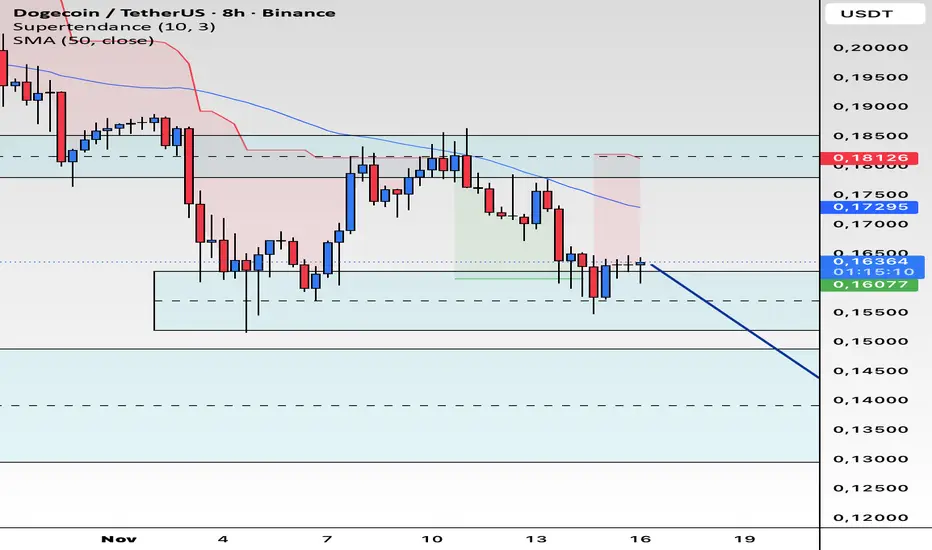The image size is (932, 550).
Task: Click the 0,17000 price axis value
Action: tap(871, 224)
